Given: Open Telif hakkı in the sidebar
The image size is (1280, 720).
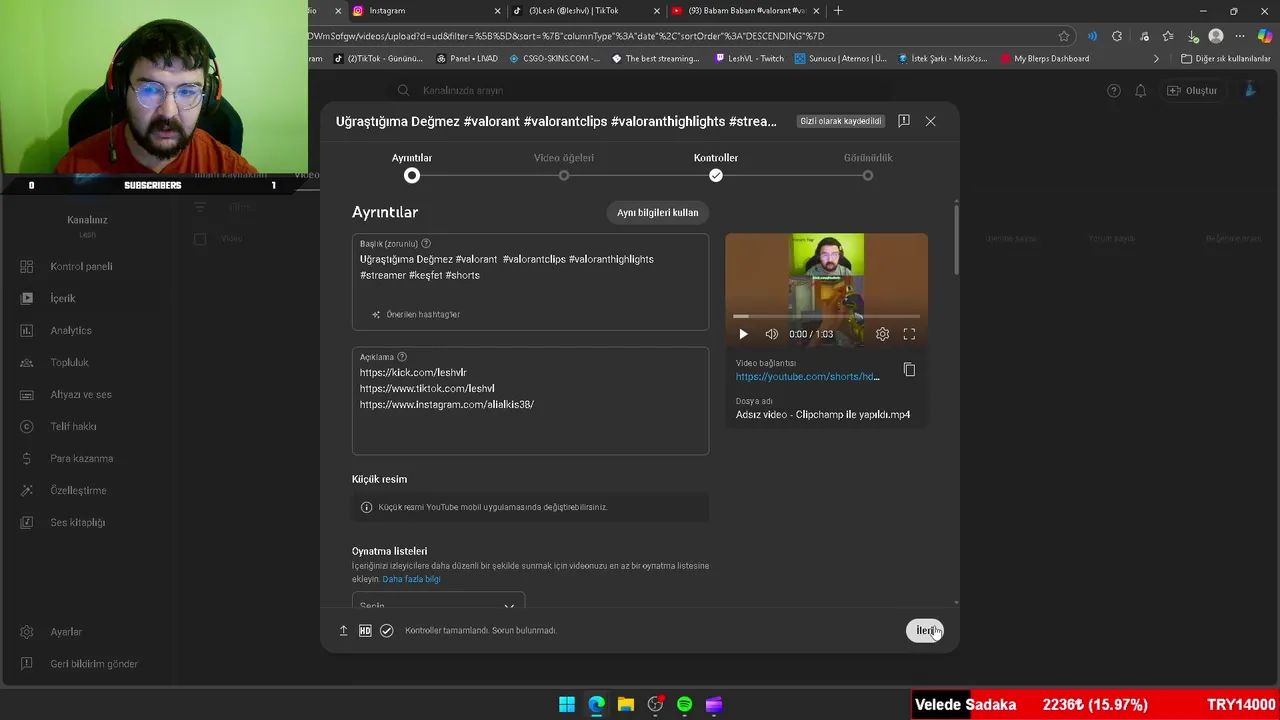Looking at the screenshot, I should [73, 427].
